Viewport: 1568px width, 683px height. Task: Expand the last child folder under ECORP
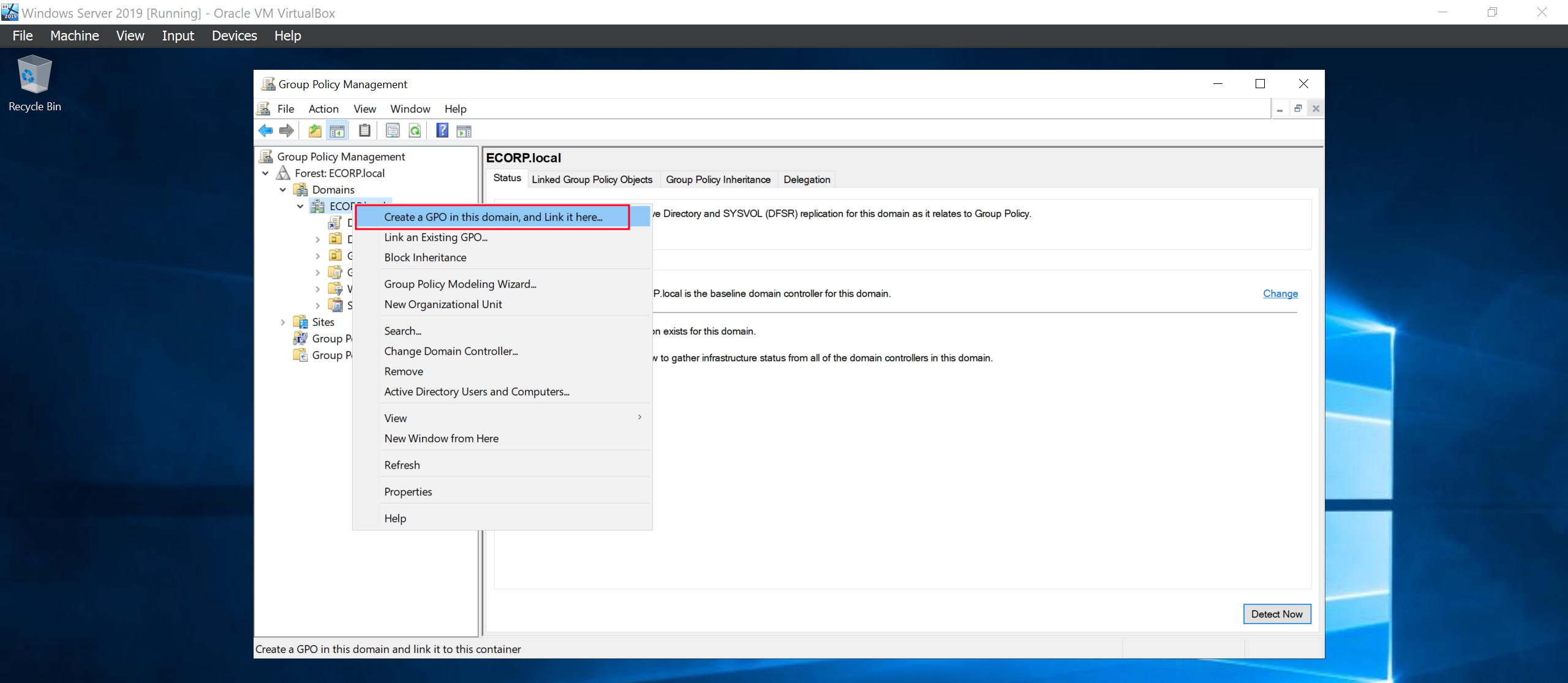click(x=317, y=306)
